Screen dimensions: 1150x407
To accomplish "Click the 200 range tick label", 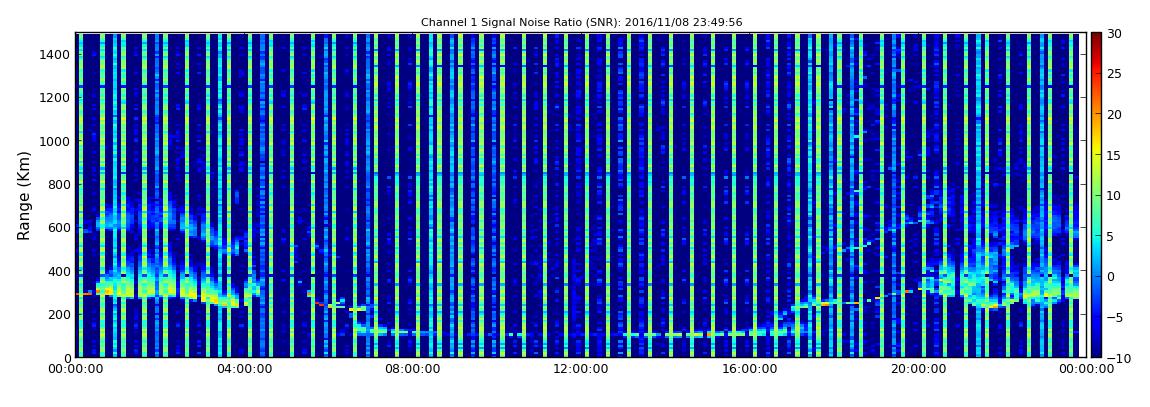I will coord(60,314).
